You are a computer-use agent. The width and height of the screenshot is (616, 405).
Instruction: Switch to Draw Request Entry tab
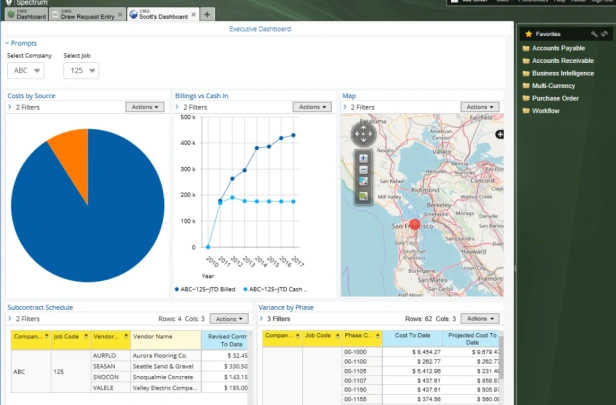(x=87, y=15)
